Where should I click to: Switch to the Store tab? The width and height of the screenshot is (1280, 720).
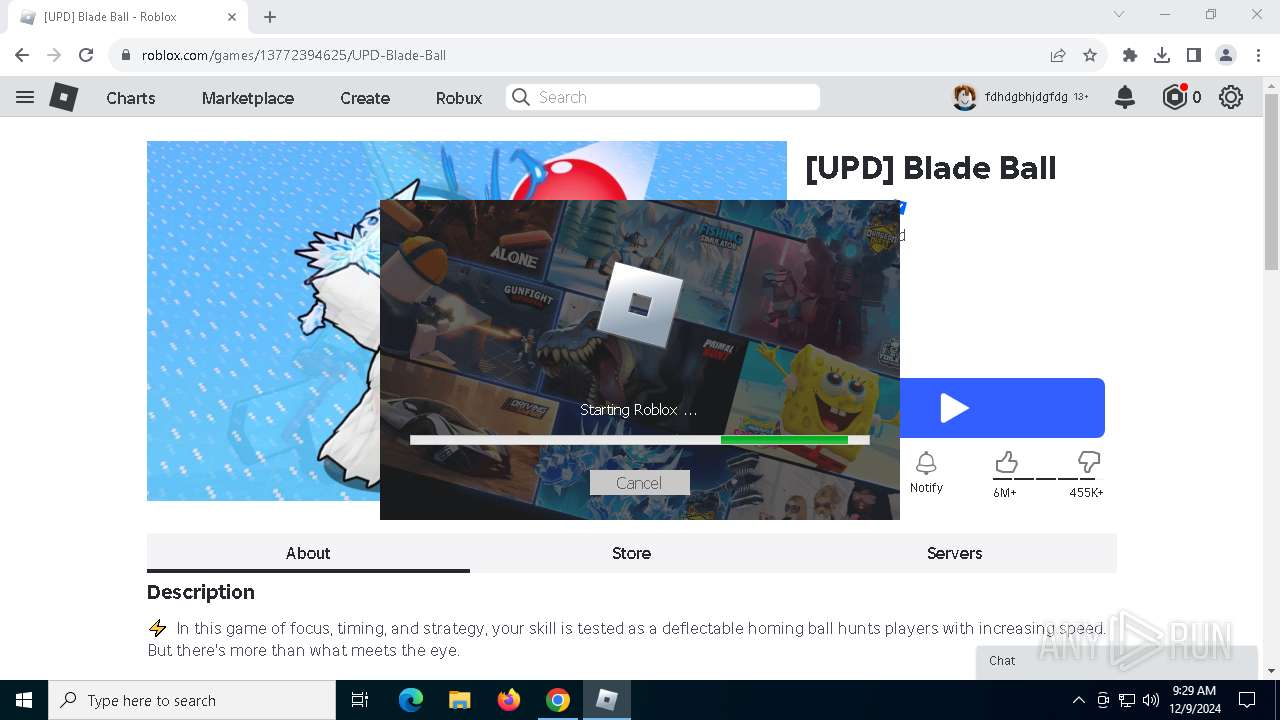tap(631, 553)
